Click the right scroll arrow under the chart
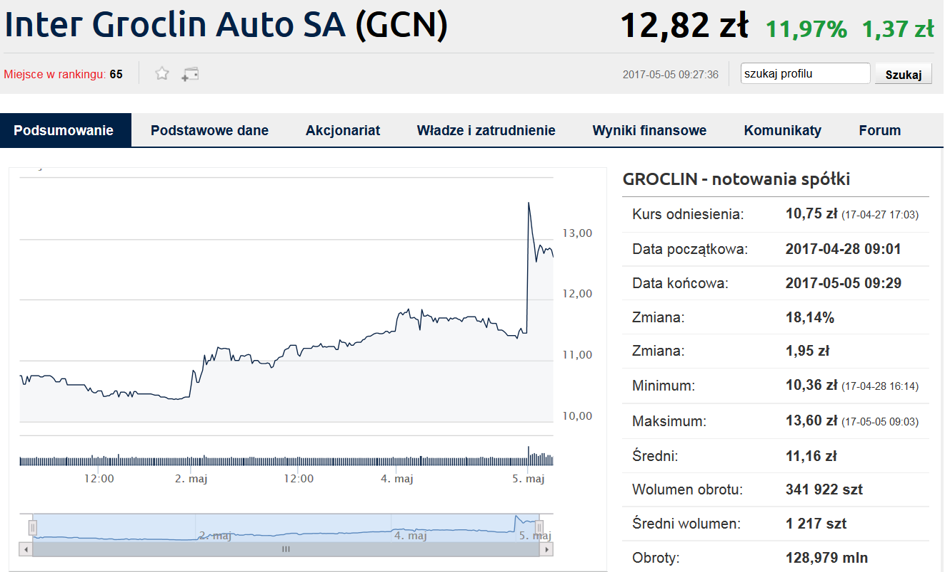Viewport: 945px width, 572px height. click(x=547, y=549)
